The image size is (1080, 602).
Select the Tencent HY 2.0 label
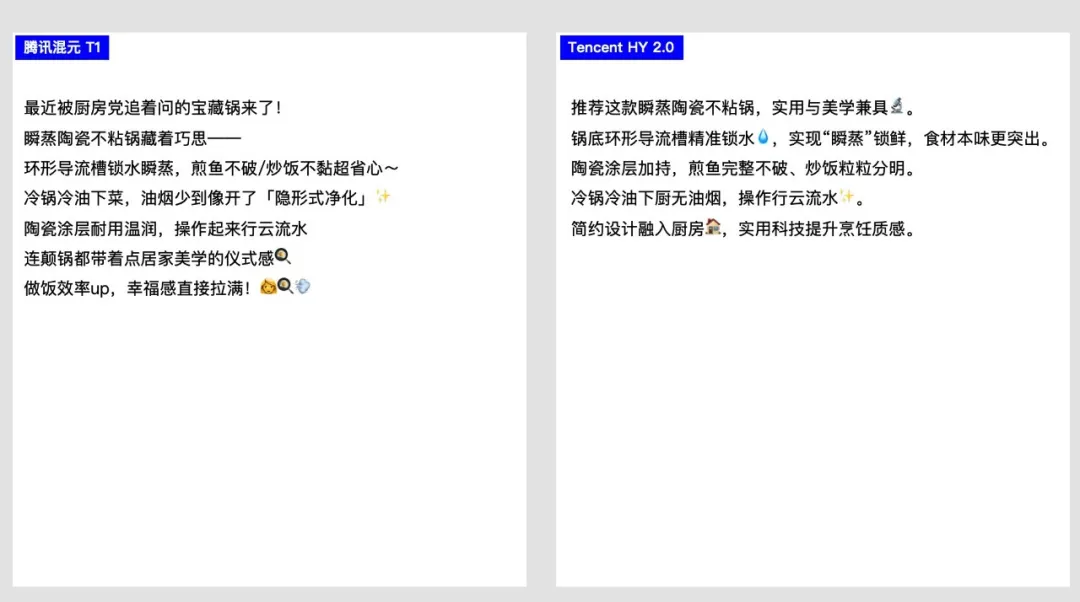621,47
